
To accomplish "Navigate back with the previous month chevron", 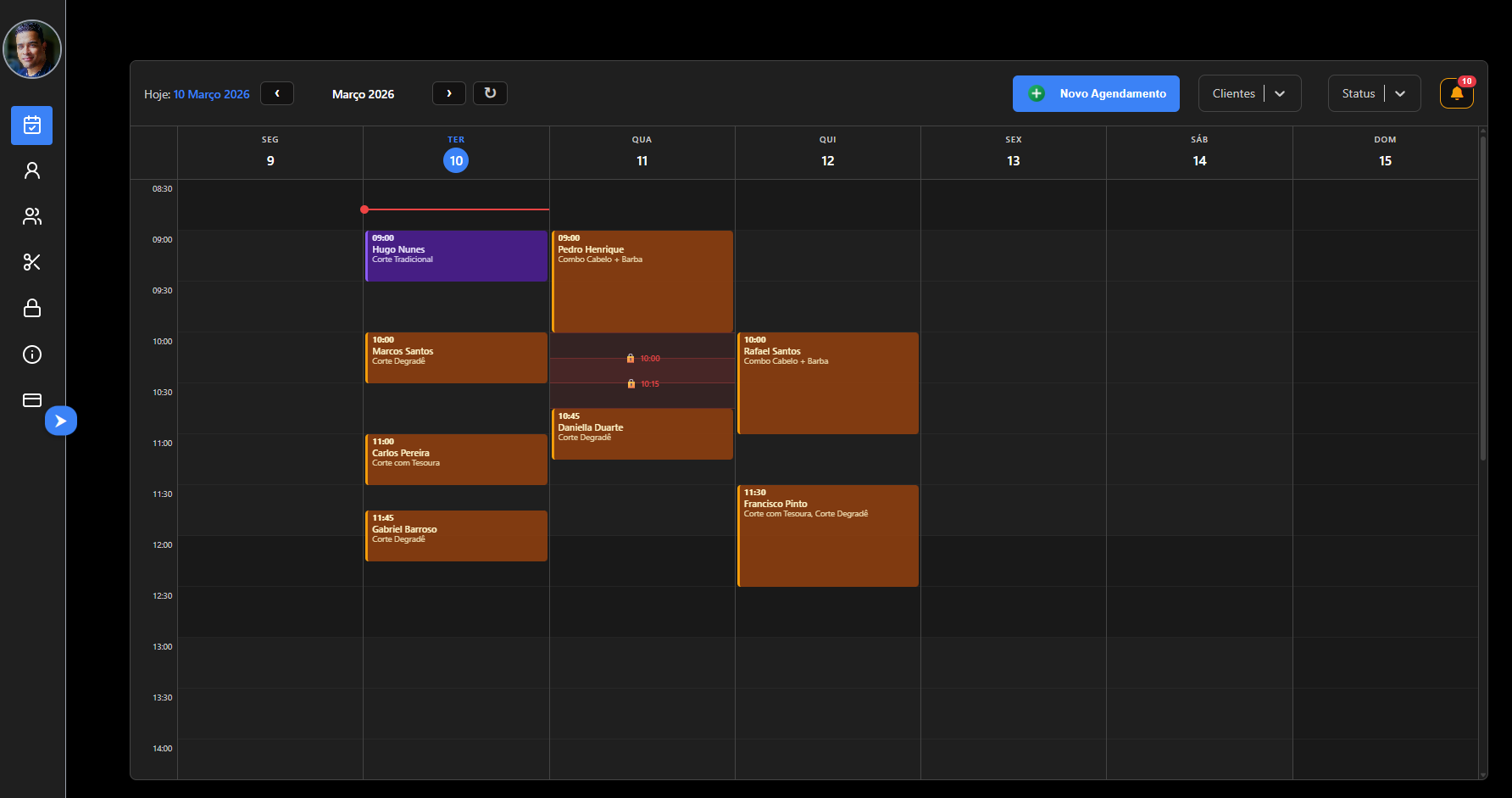I will click(x=277, y=93).
